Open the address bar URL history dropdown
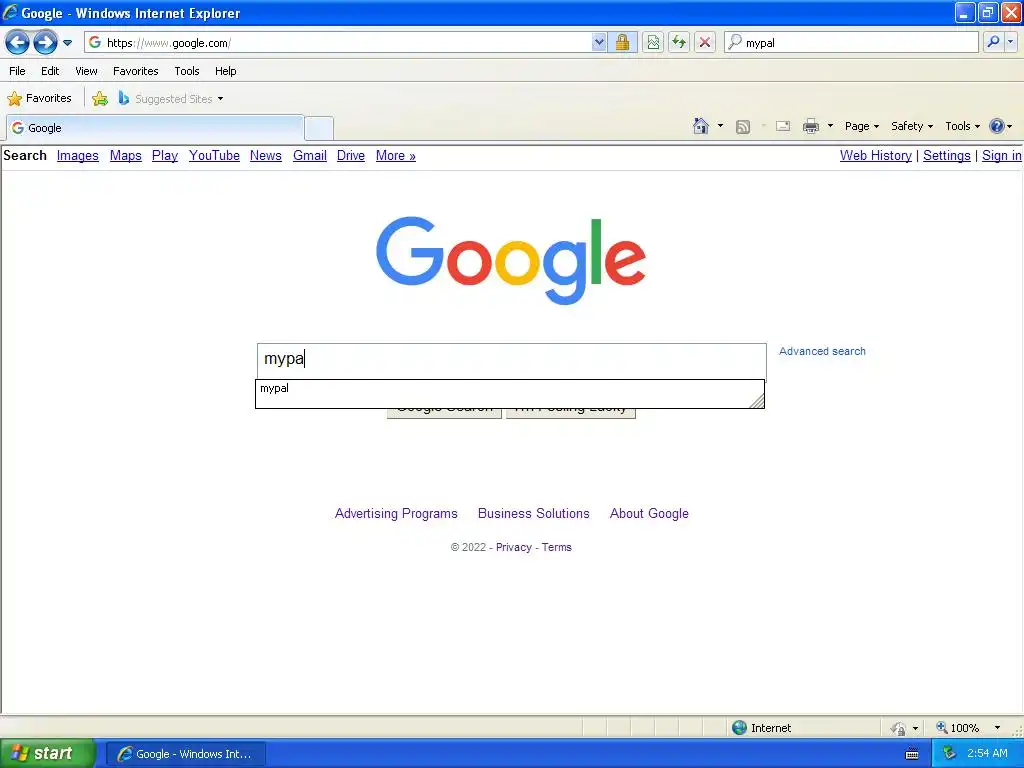 click(599, 42)
